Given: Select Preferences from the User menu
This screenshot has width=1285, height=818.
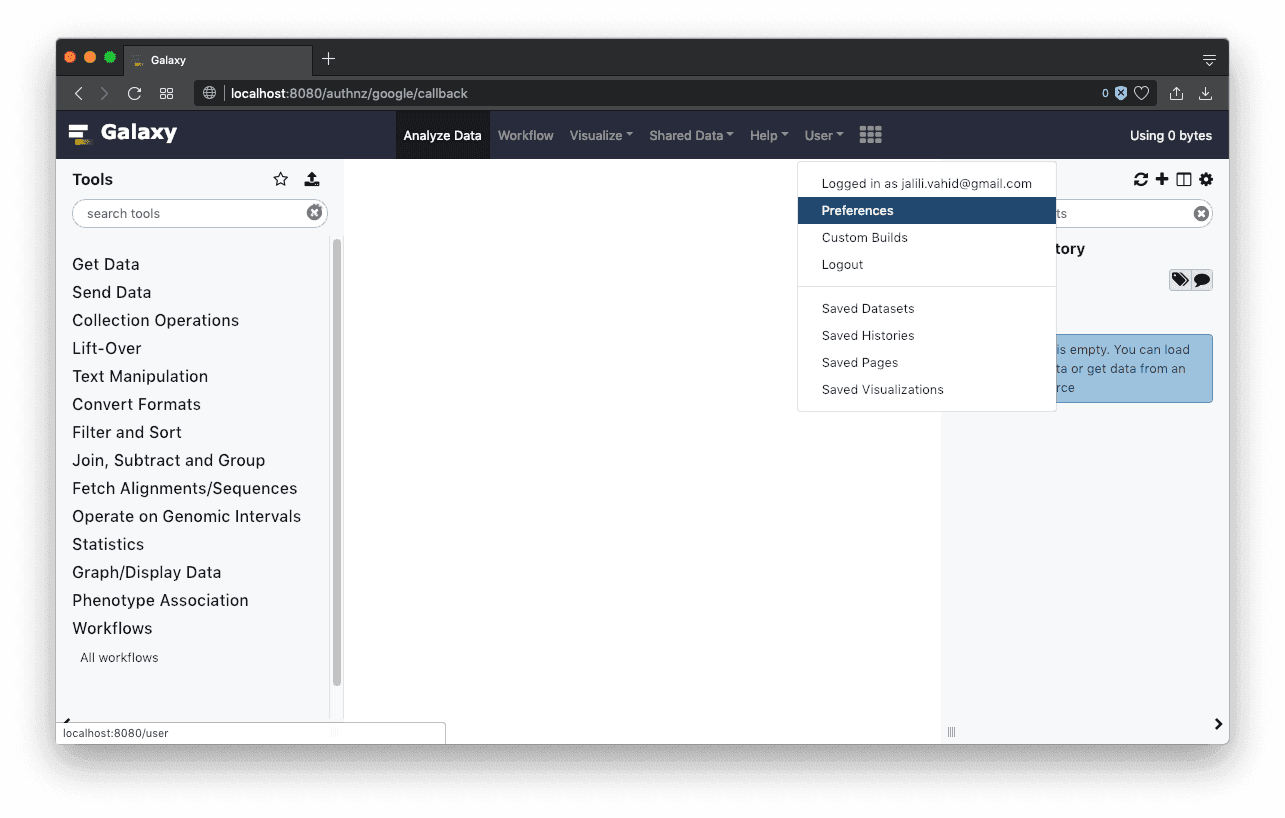Looking at the screenshot, I should click(857, 211).
